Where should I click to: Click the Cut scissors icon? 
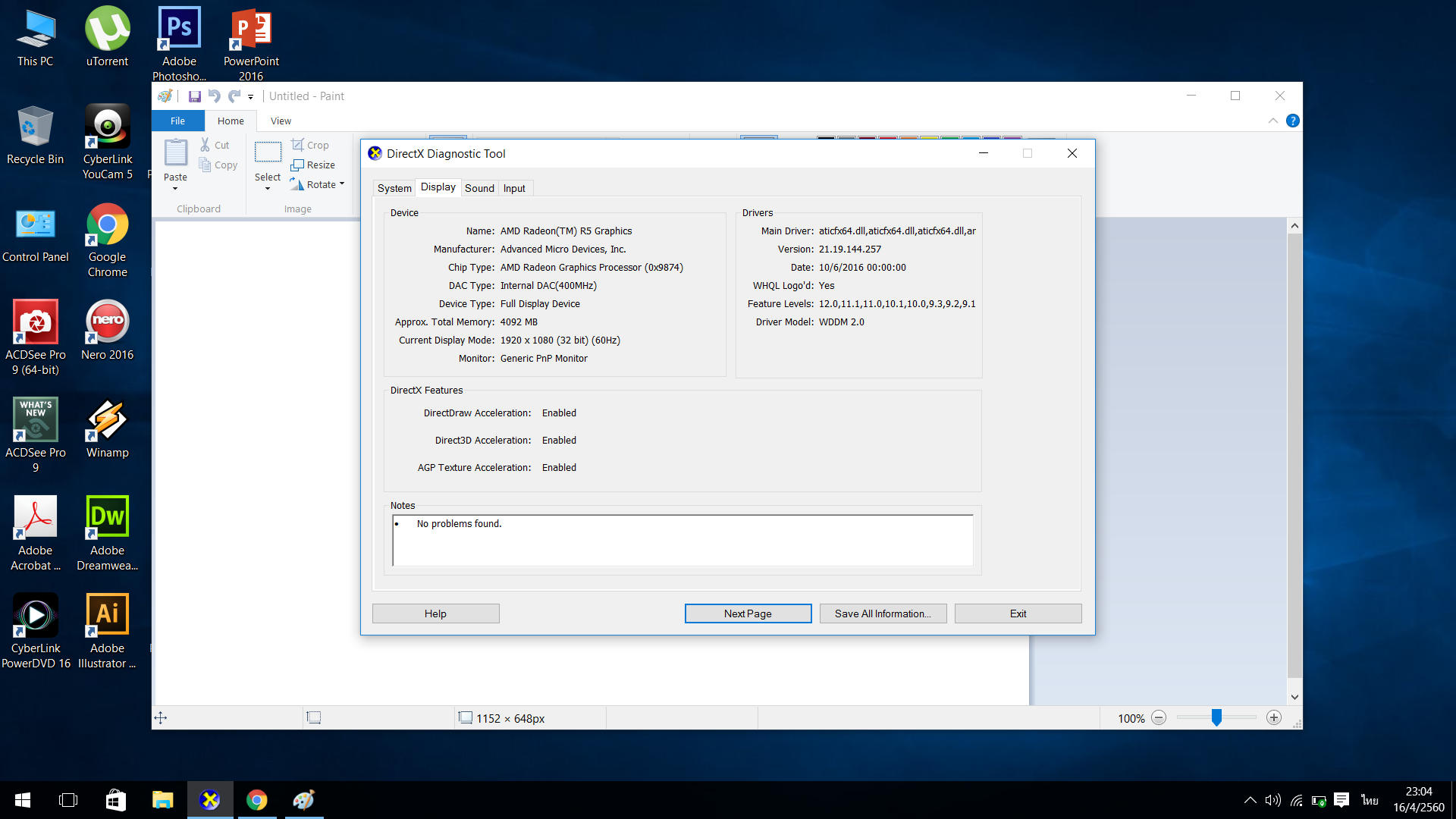click(205, 145)
